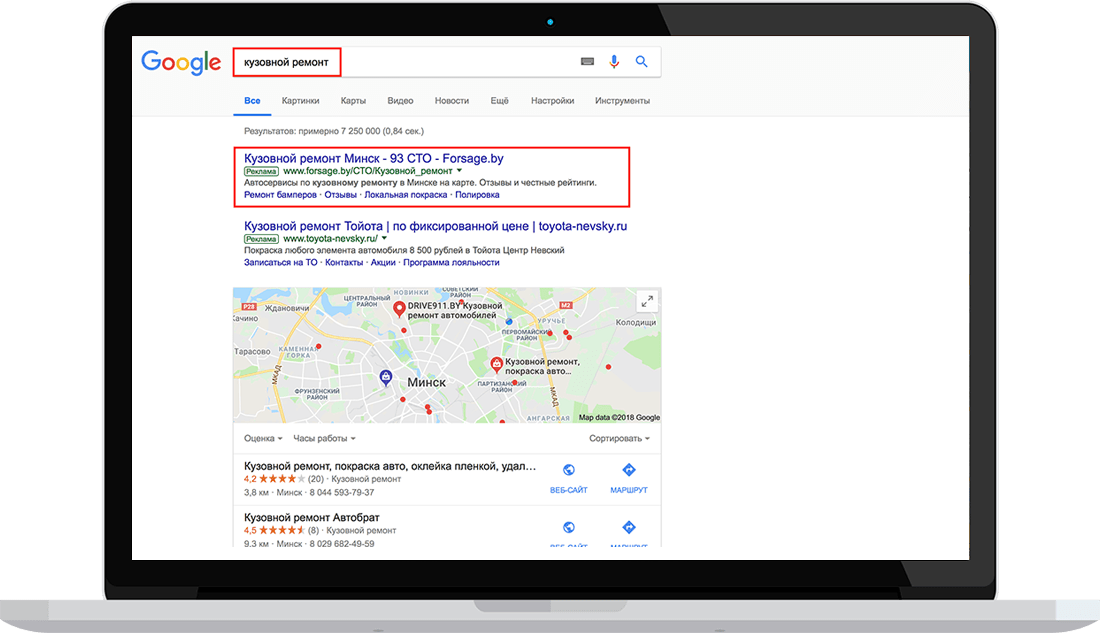Click the search magnifier button
Viewport: 1100px width, 633px height.
click(x=641, y=62)
